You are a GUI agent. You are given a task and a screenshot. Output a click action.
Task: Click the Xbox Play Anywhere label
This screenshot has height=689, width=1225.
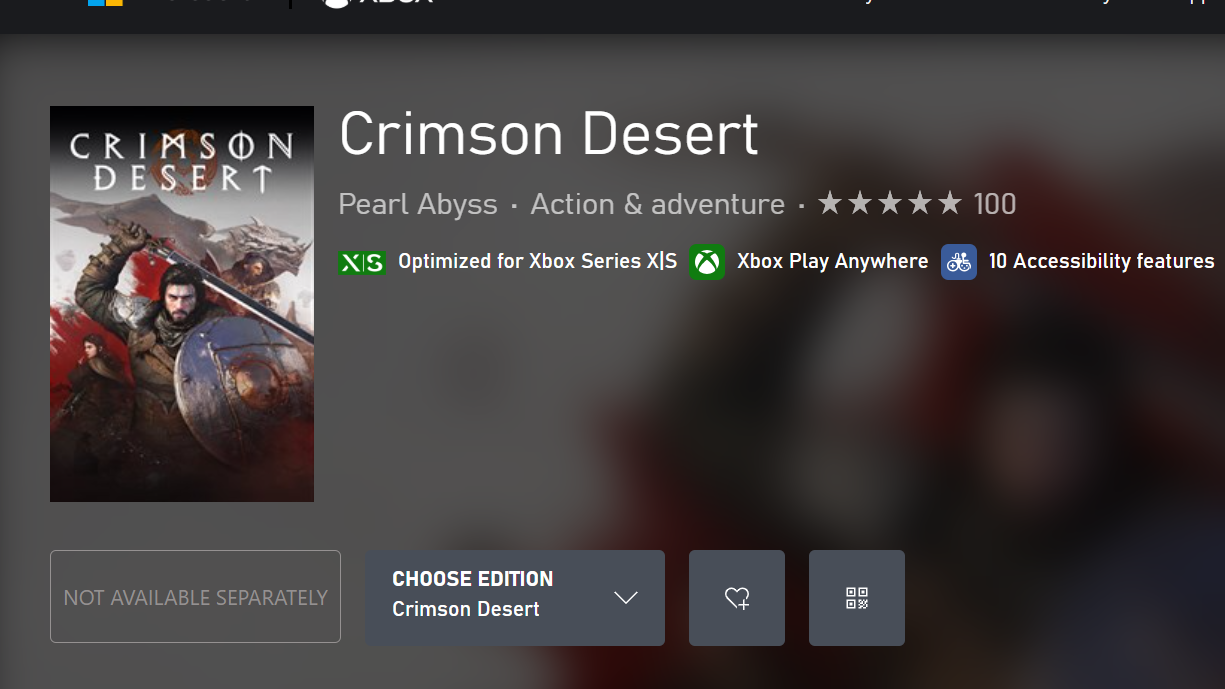[x=833, y=261]
